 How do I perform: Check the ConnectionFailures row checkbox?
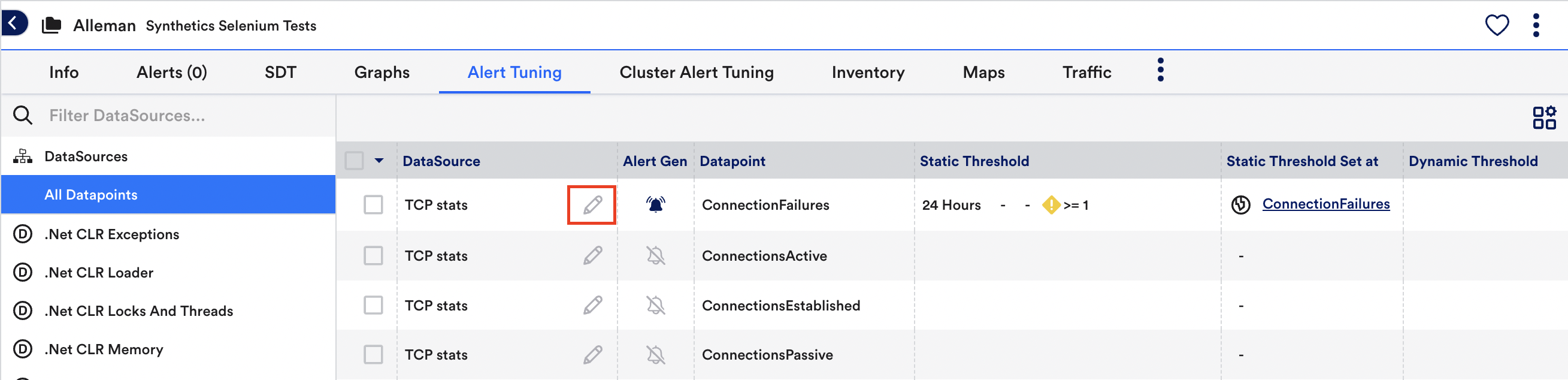coord(373,204)
